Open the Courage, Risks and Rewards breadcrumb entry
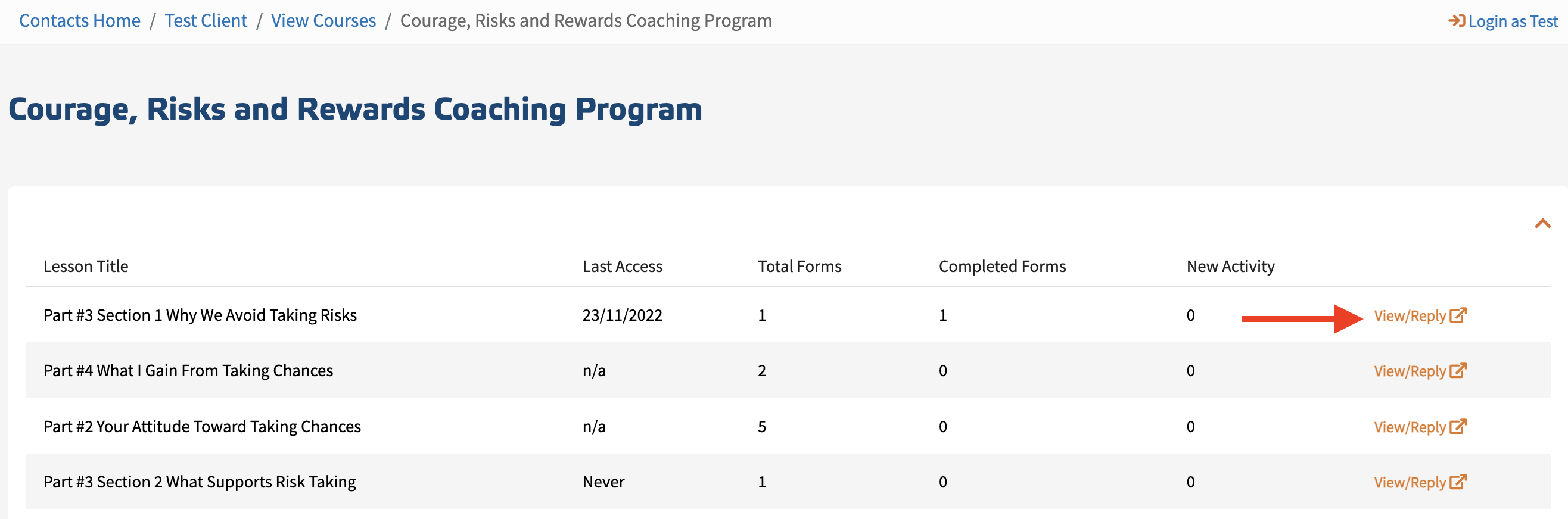Viewport: 1568px width, 519px height. point(586,20)
